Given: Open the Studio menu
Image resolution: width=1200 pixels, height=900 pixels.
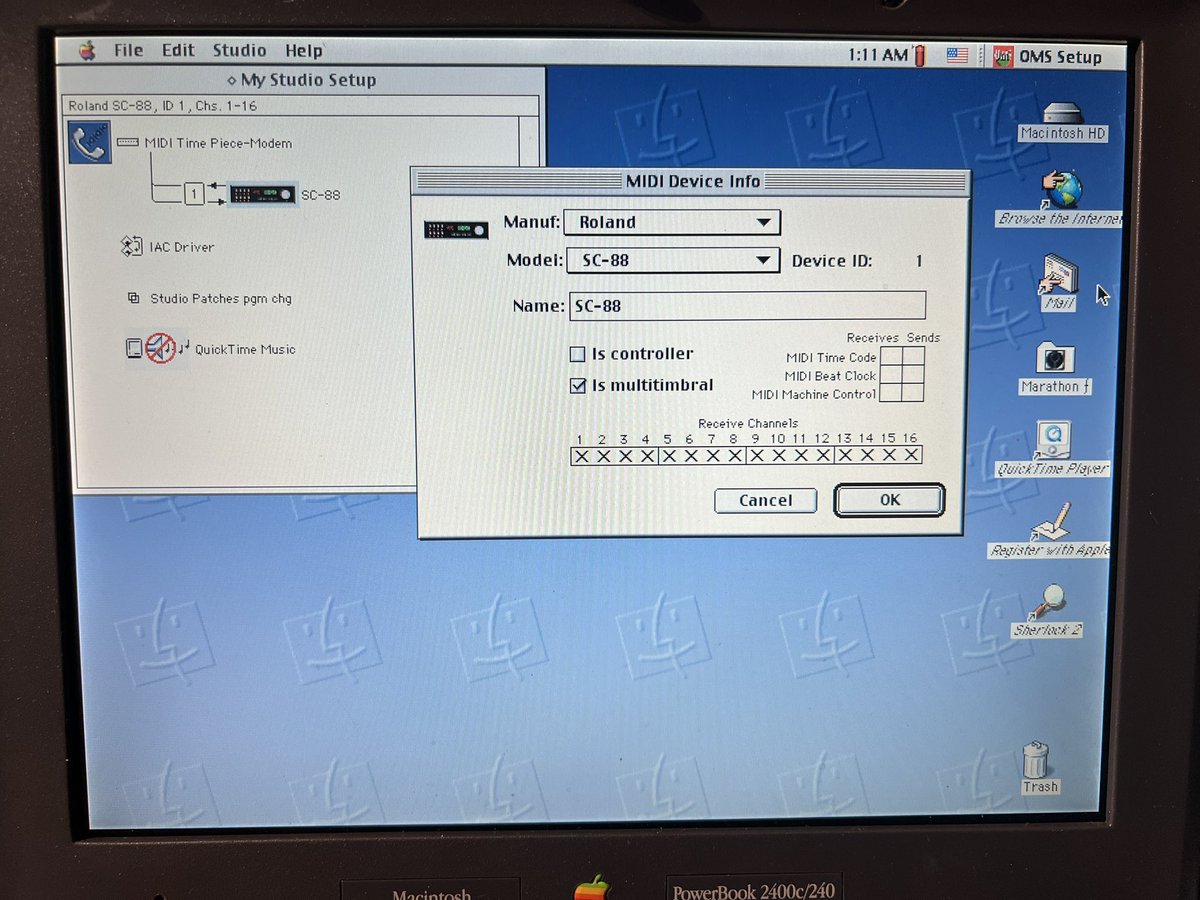Looking at the screenshot, I should (x=239, y=50).
